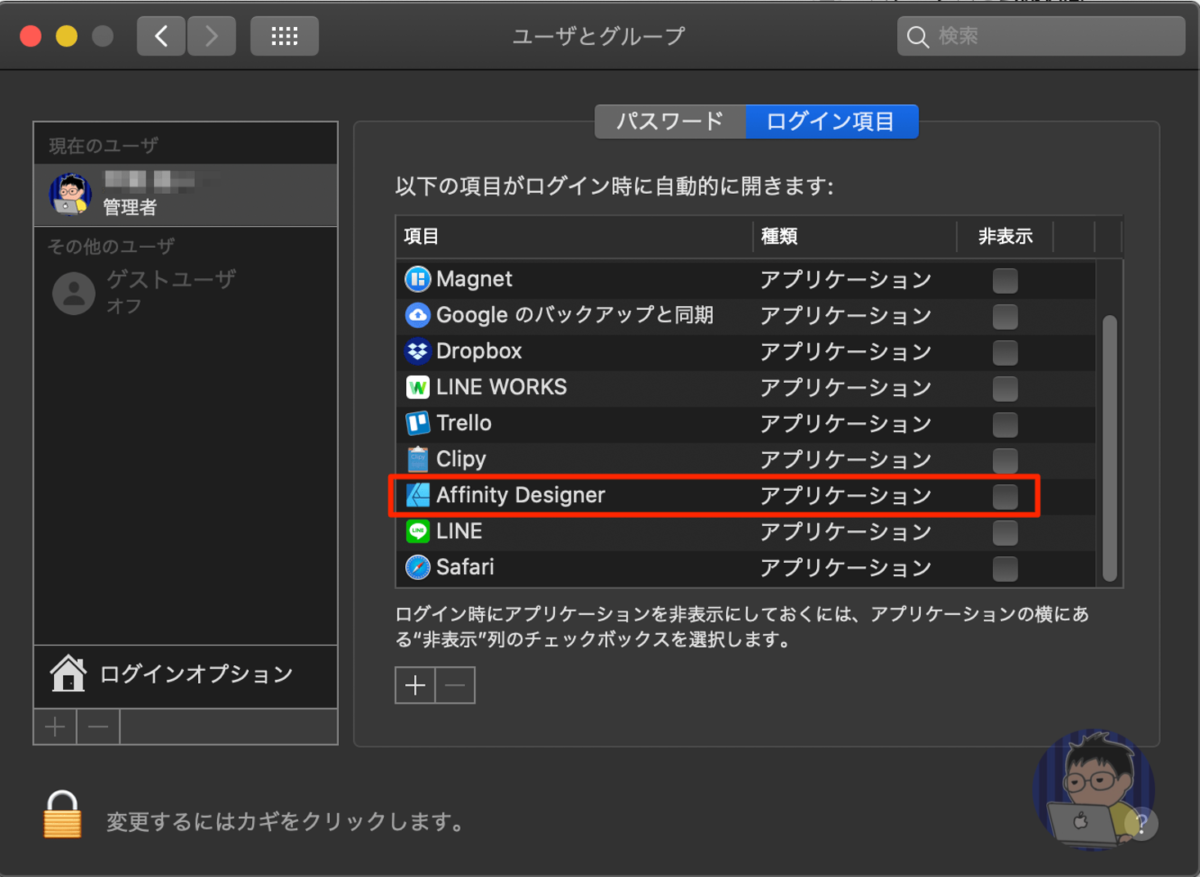Viewport: 1200px width, 877px height.
Task: Sort by the 項目 column header
Action: point(574,237)
